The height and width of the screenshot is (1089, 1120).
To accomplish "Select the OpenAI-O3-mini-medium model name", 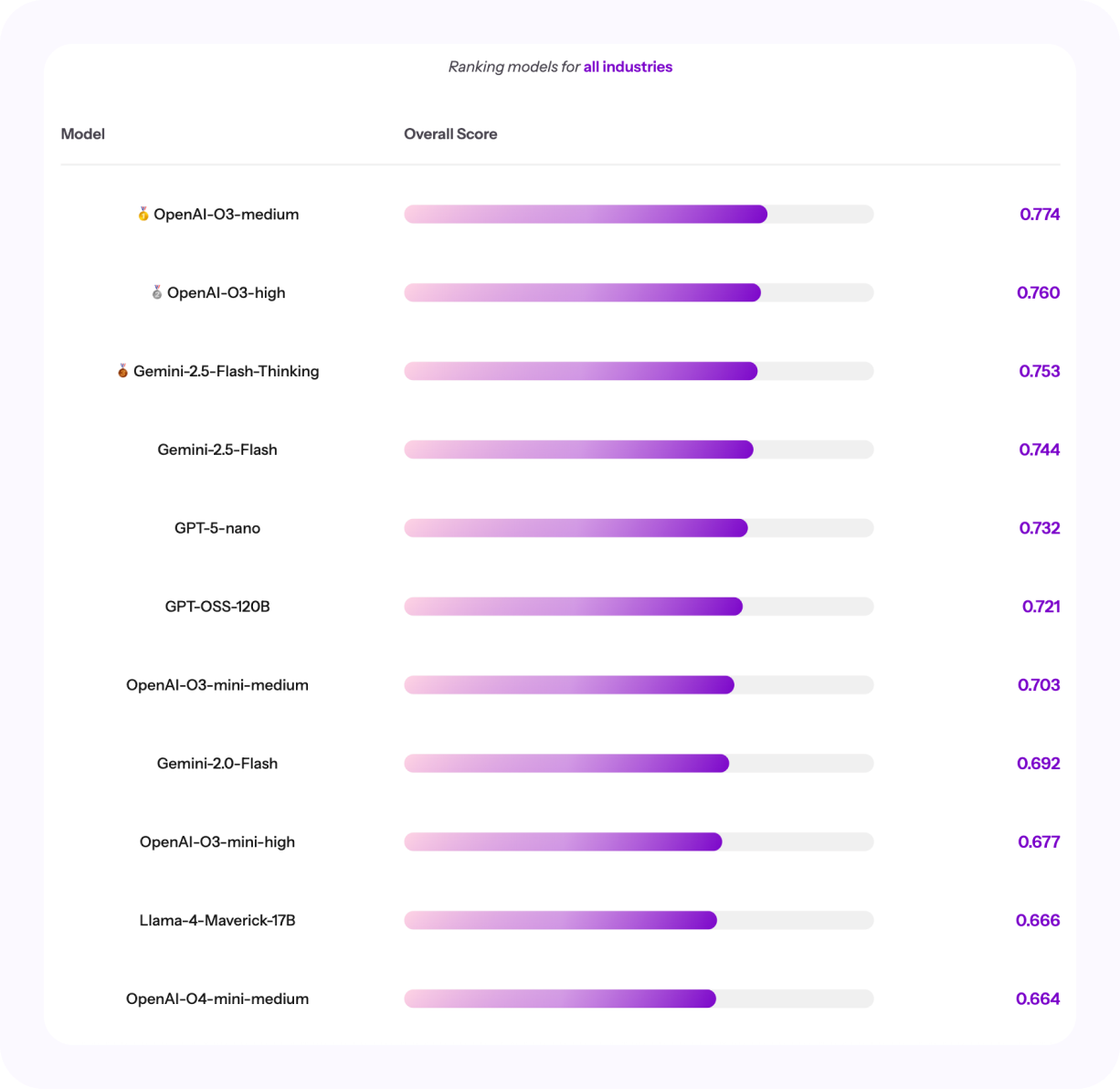I will pos(217,685).
